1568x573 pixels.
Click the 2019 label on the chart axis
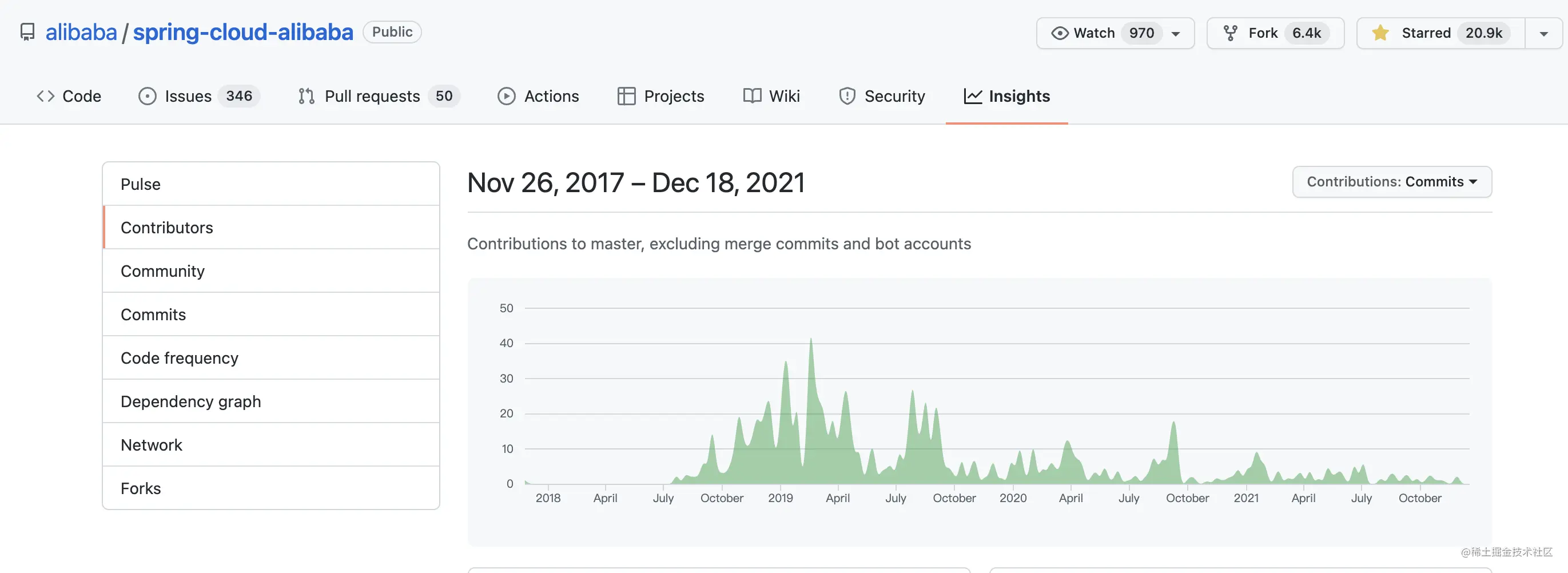point(781,498)
